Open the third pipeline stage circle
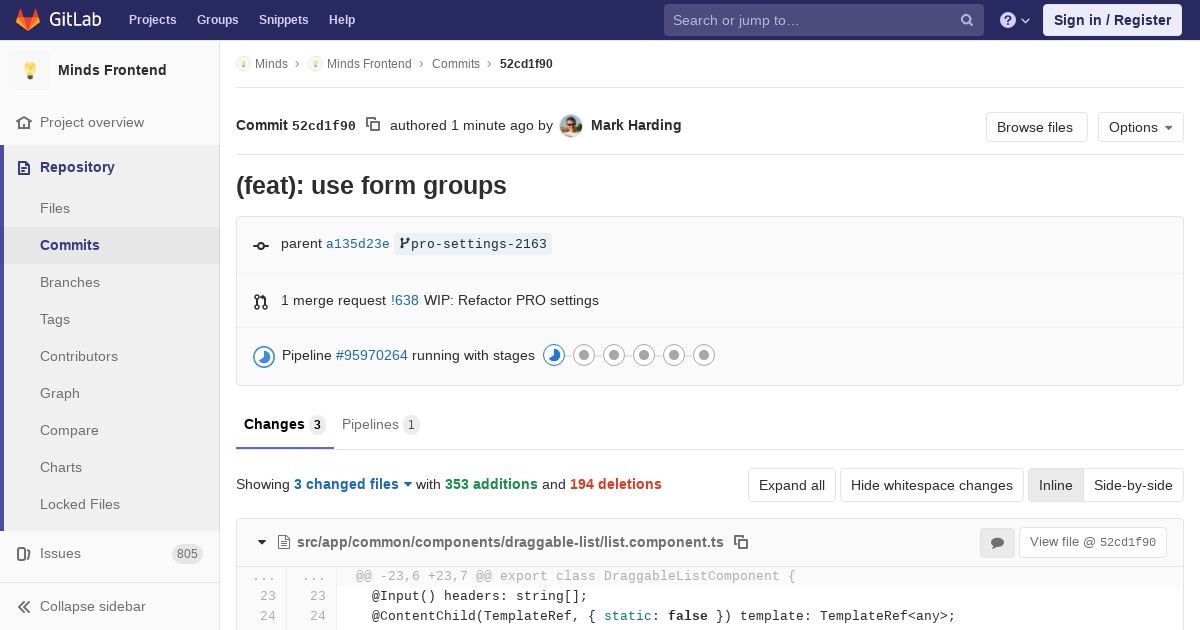The width and height of the screenshot is (1200, 630). tap(614, 355)
